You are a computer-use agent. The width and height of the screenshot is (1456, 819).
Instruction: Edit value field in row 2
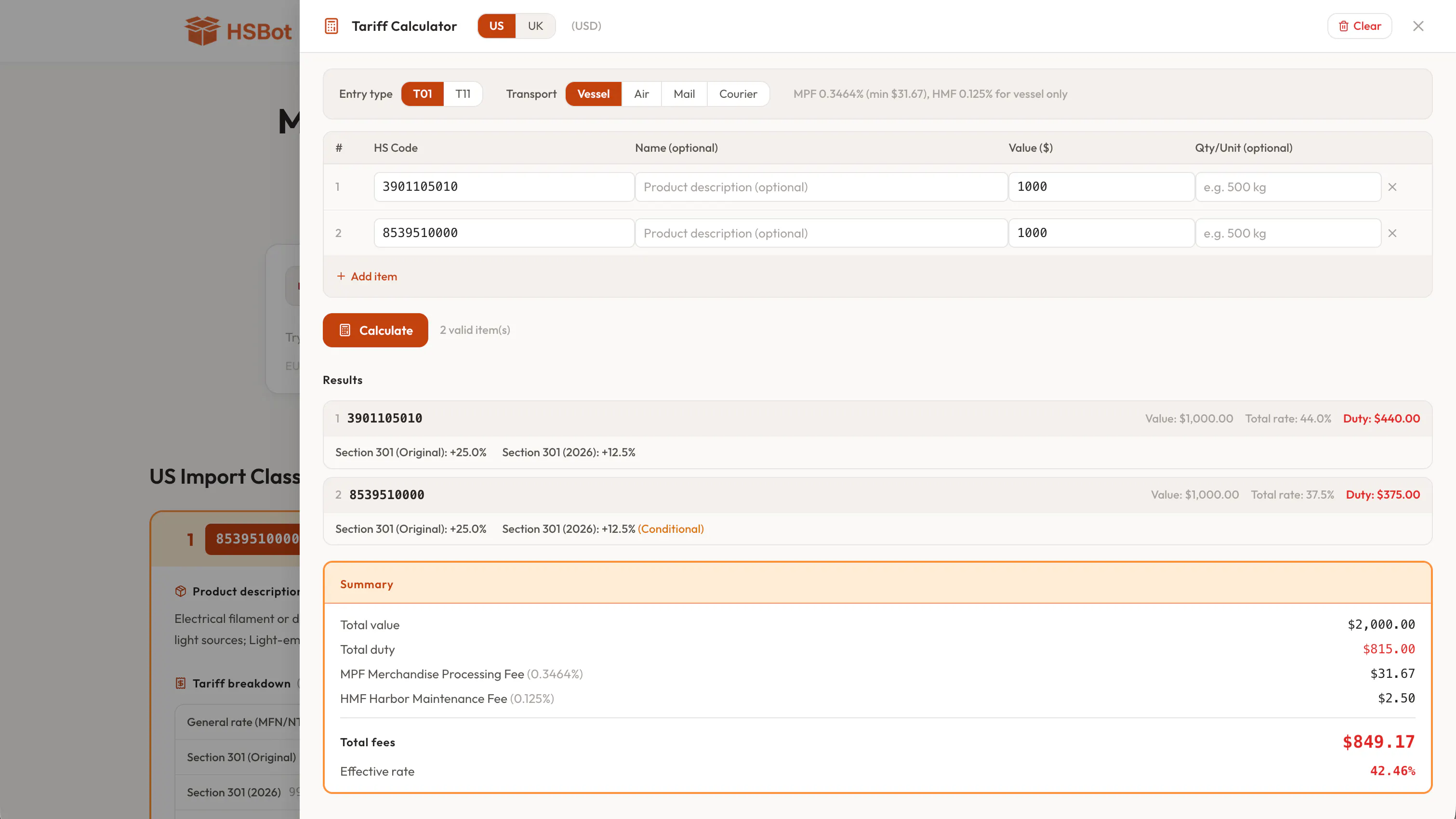1101,233
